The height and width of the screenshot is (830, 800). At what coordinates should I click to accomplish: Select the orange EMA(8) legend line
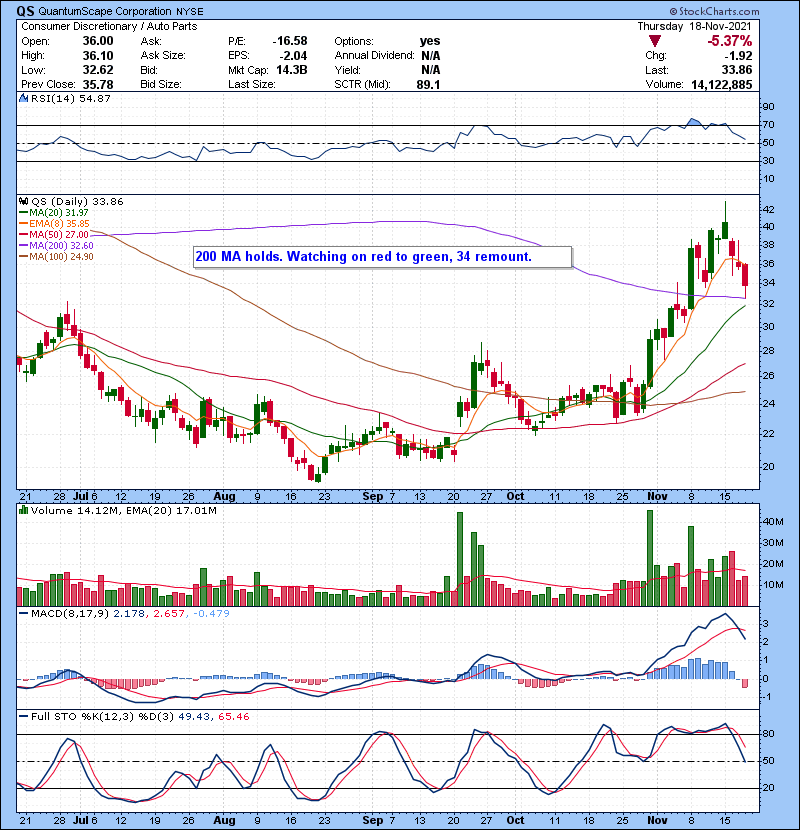[23, 224]
